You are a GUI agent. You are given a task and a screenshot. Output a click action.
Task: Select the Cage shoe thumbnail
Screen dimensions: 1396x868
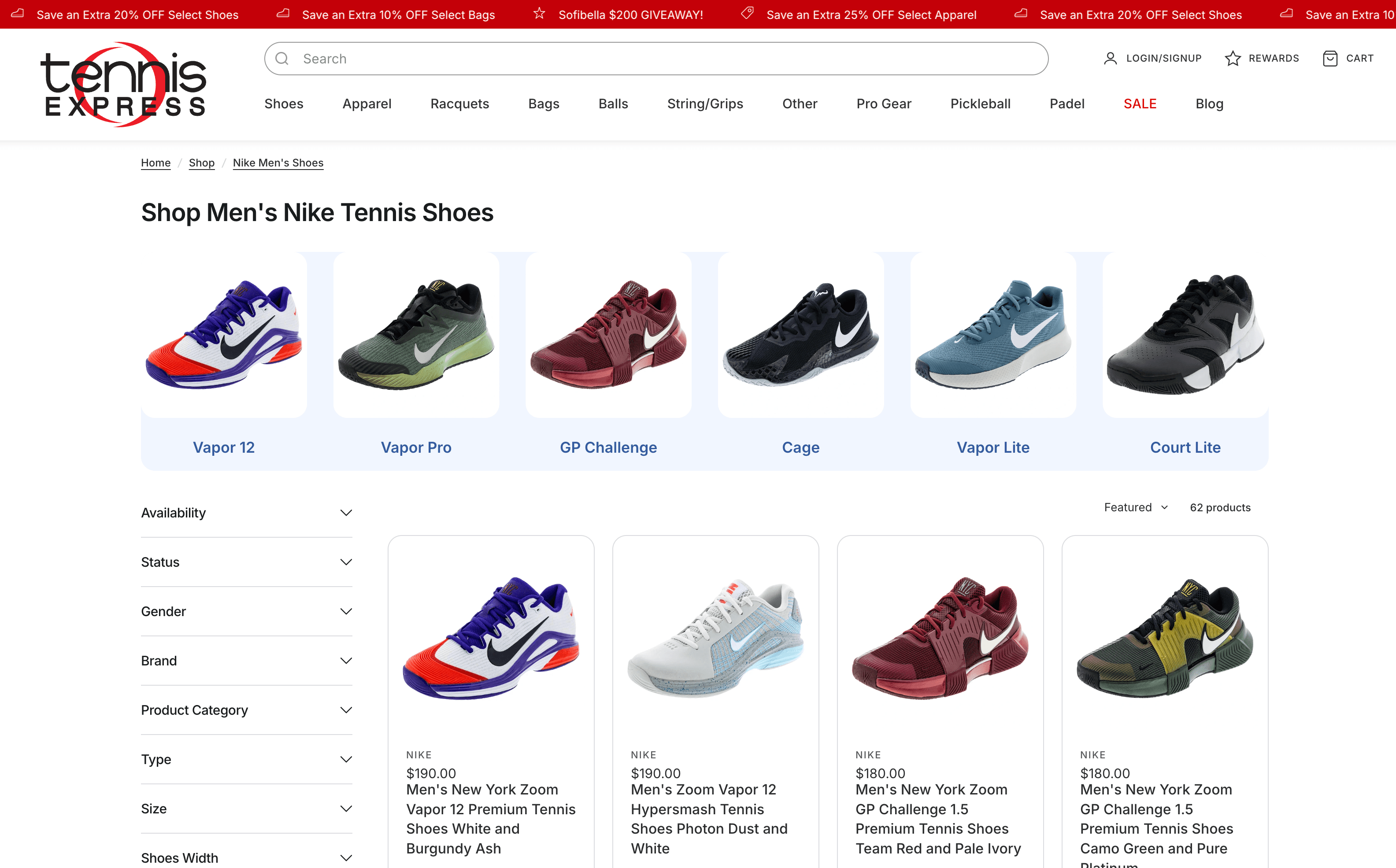pos(800,335)
